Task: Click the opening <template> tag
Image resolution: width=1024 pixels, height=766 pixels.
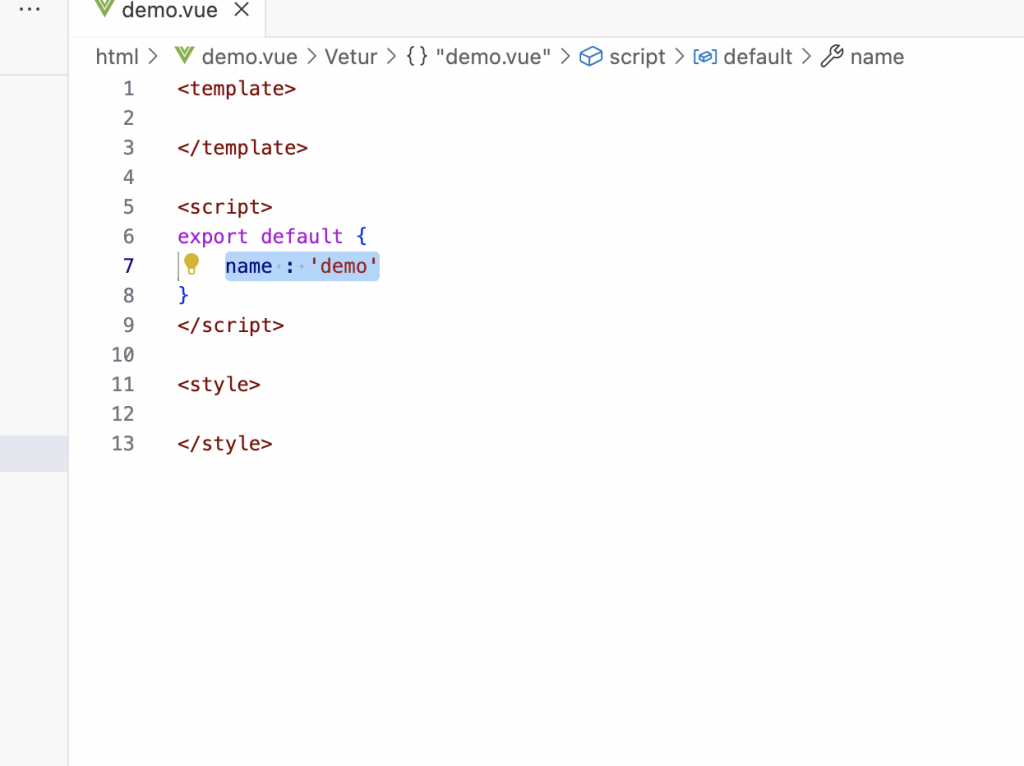Action: tap(236, 88)
